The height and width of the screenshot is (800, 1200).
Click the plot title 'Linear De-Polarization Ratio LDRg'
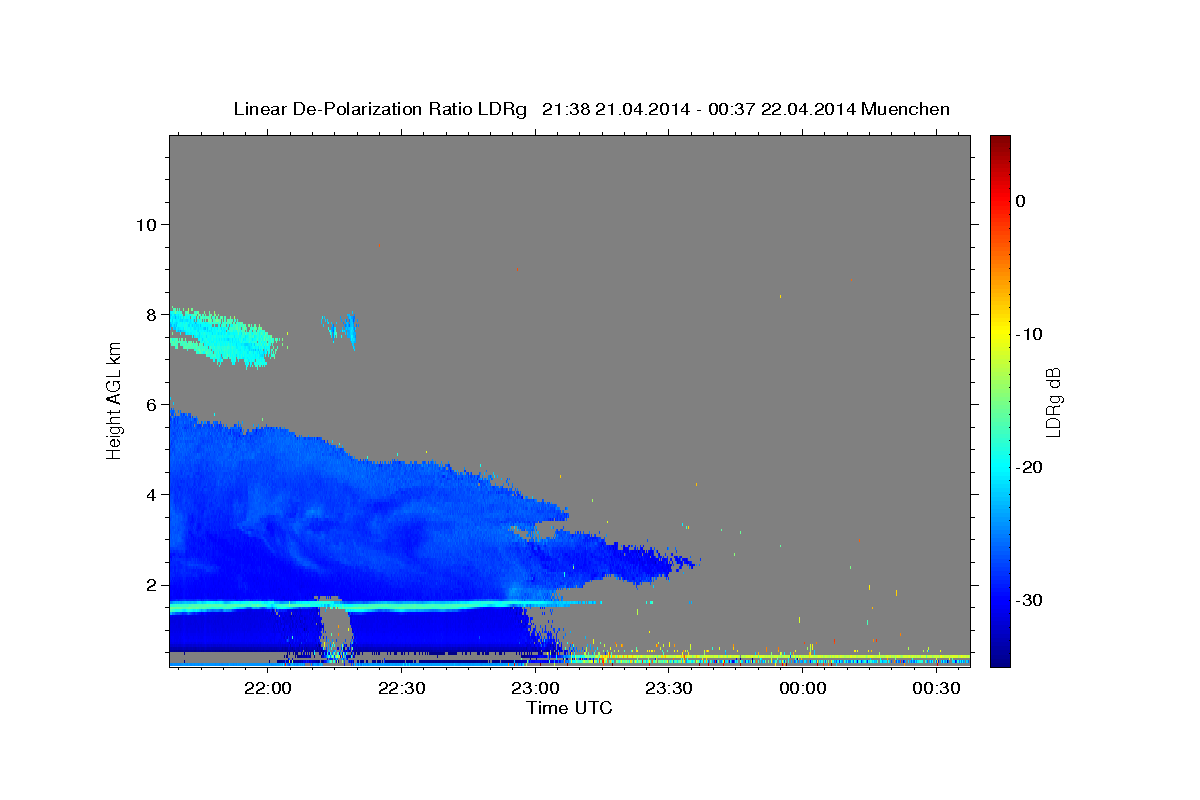click(379, 109)
